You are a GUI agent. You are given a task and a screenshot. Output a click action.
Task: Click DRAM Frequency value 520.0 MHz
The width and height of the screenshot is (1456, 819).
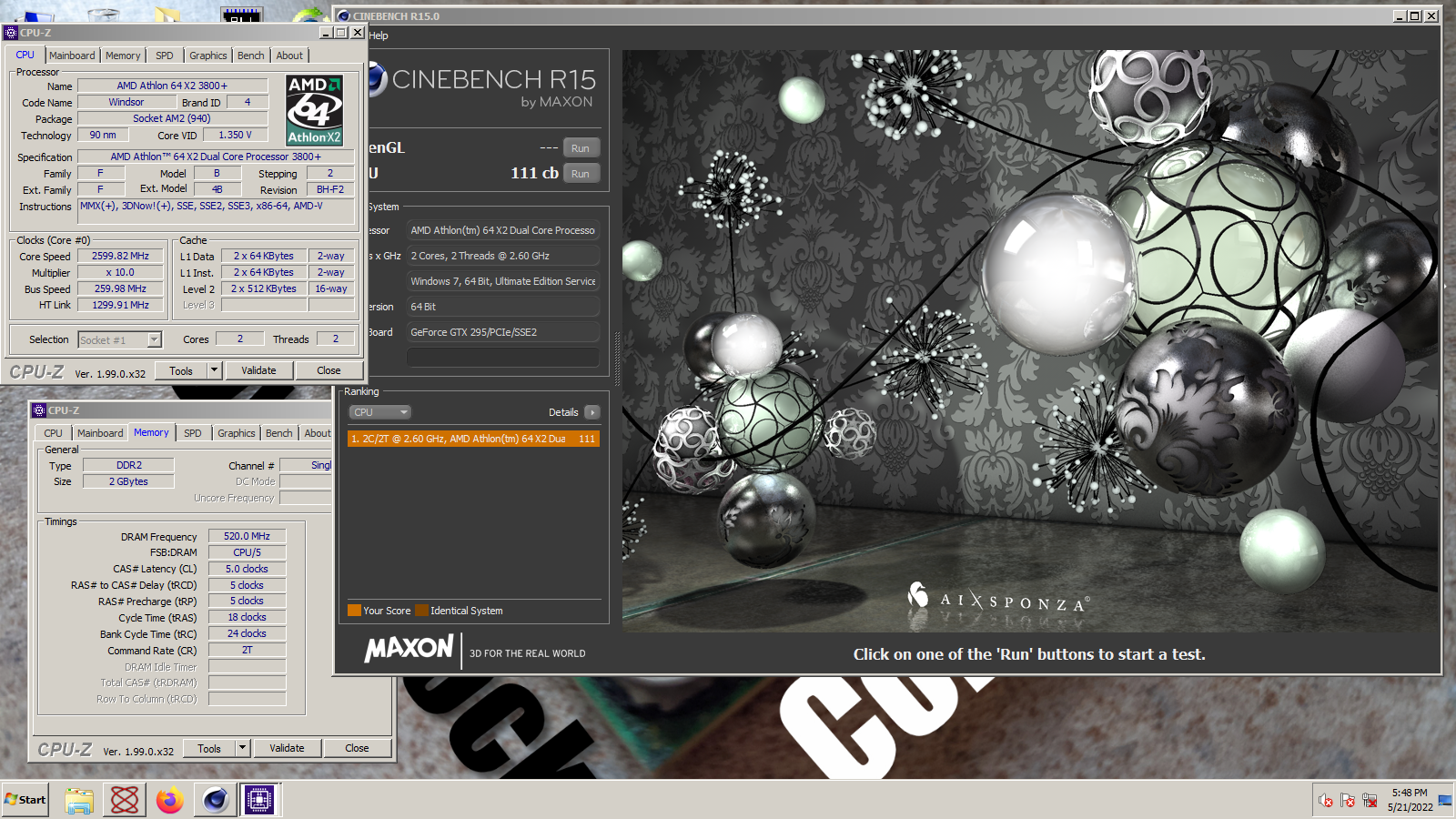click(x=247, y=536)
